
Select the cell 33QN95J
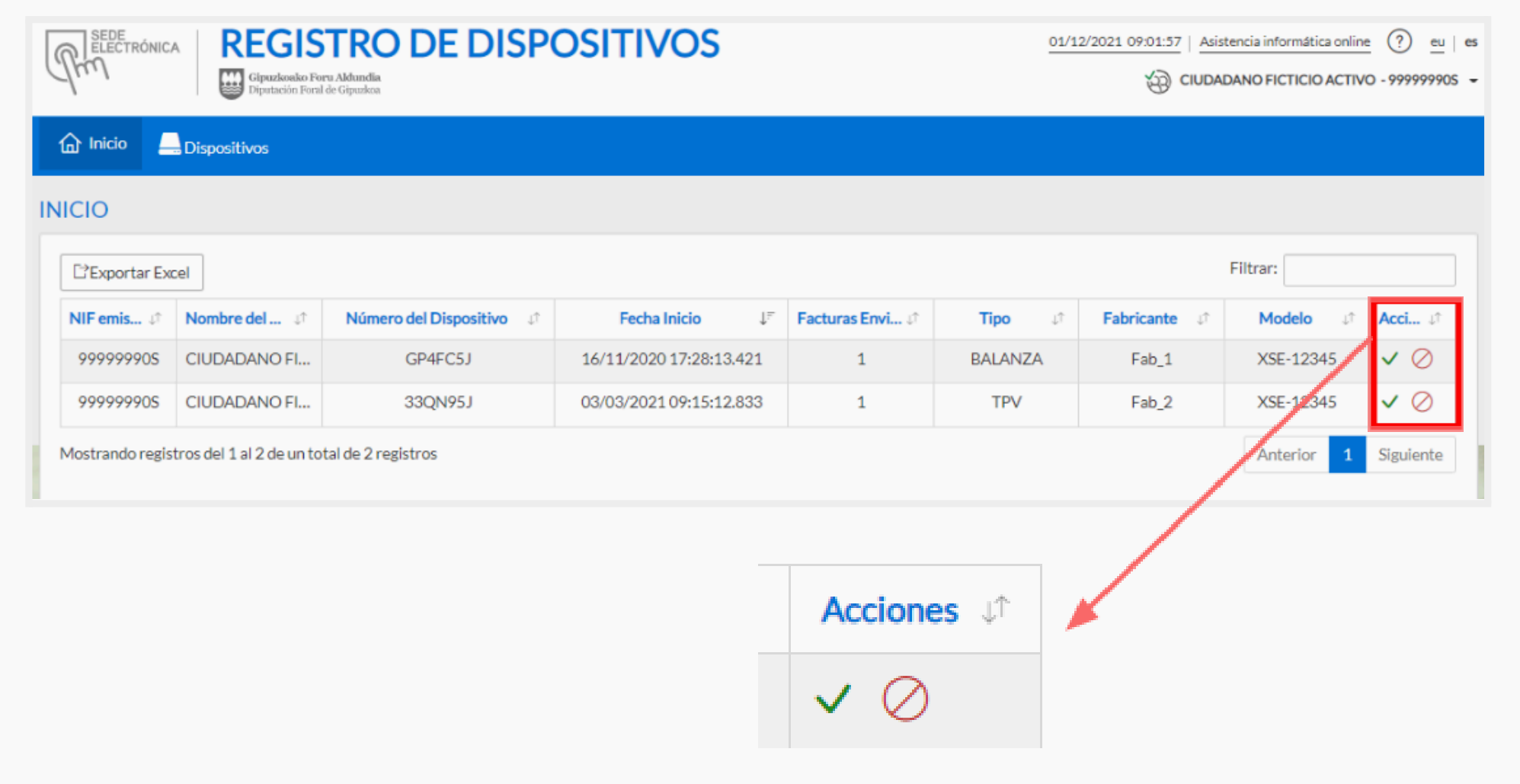point(438,402)
